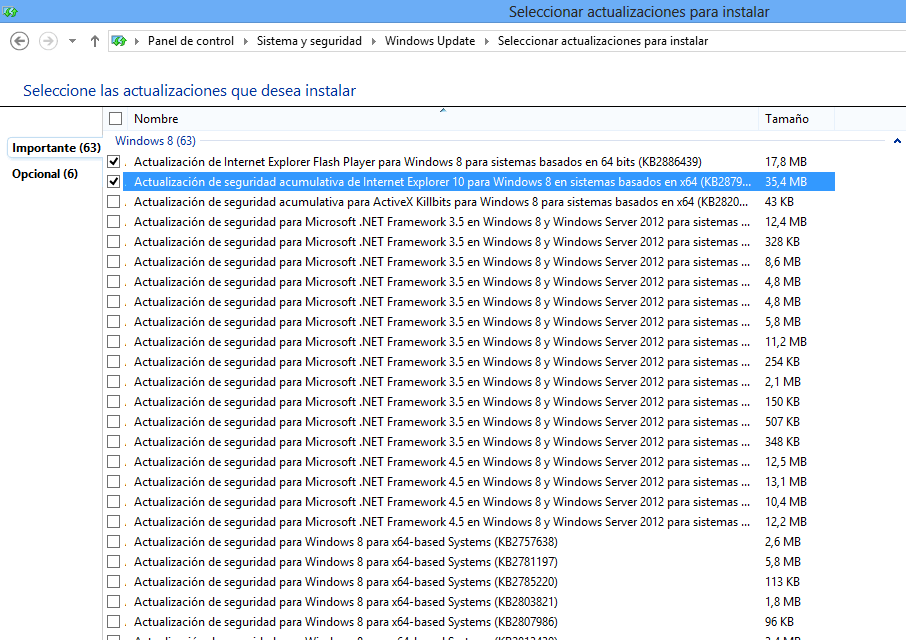Toggle the select-all checkbox beside Nombre

115,119
